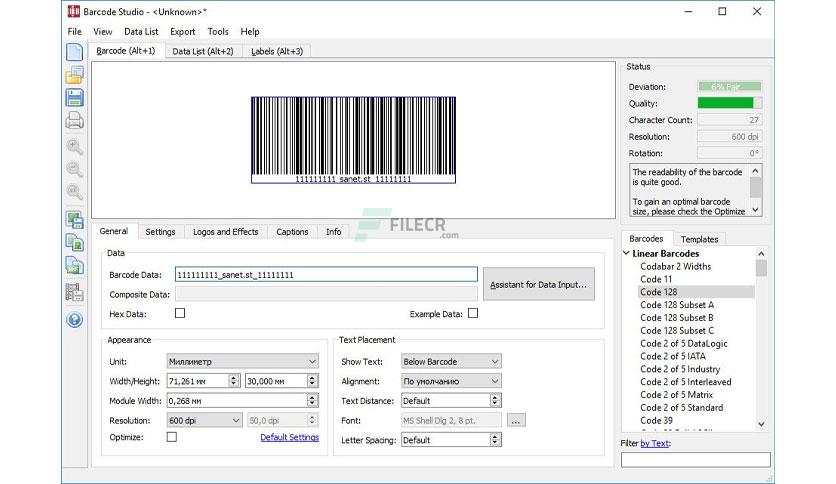This screenshot has width=836, height=484.
Task: Click the Barcode Data input field
Action: pos(326,275)
